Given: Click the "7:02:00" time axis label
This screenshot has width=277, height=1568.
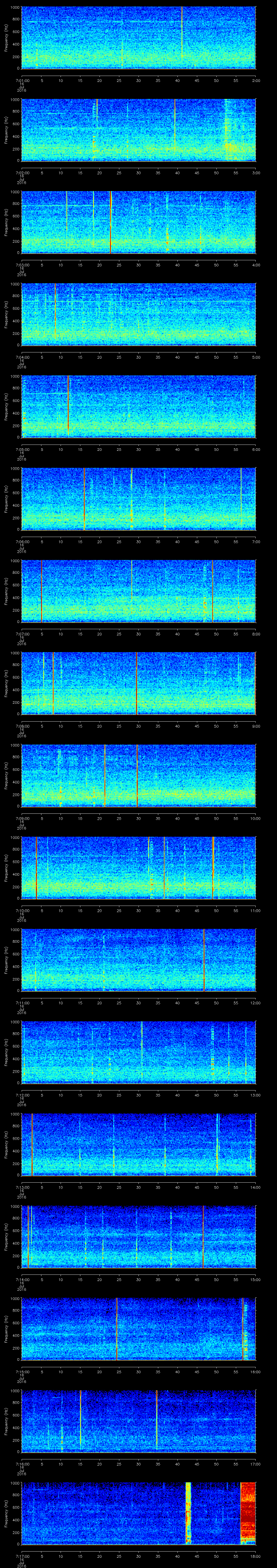Looking at the screenshot, I should click(x=22, y=173).
